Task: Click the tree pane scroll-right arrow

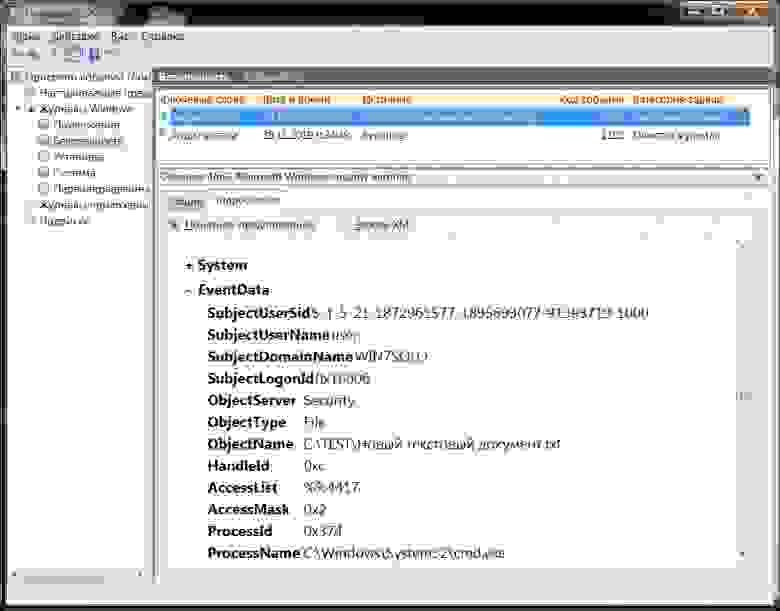Action: point(140,575)
